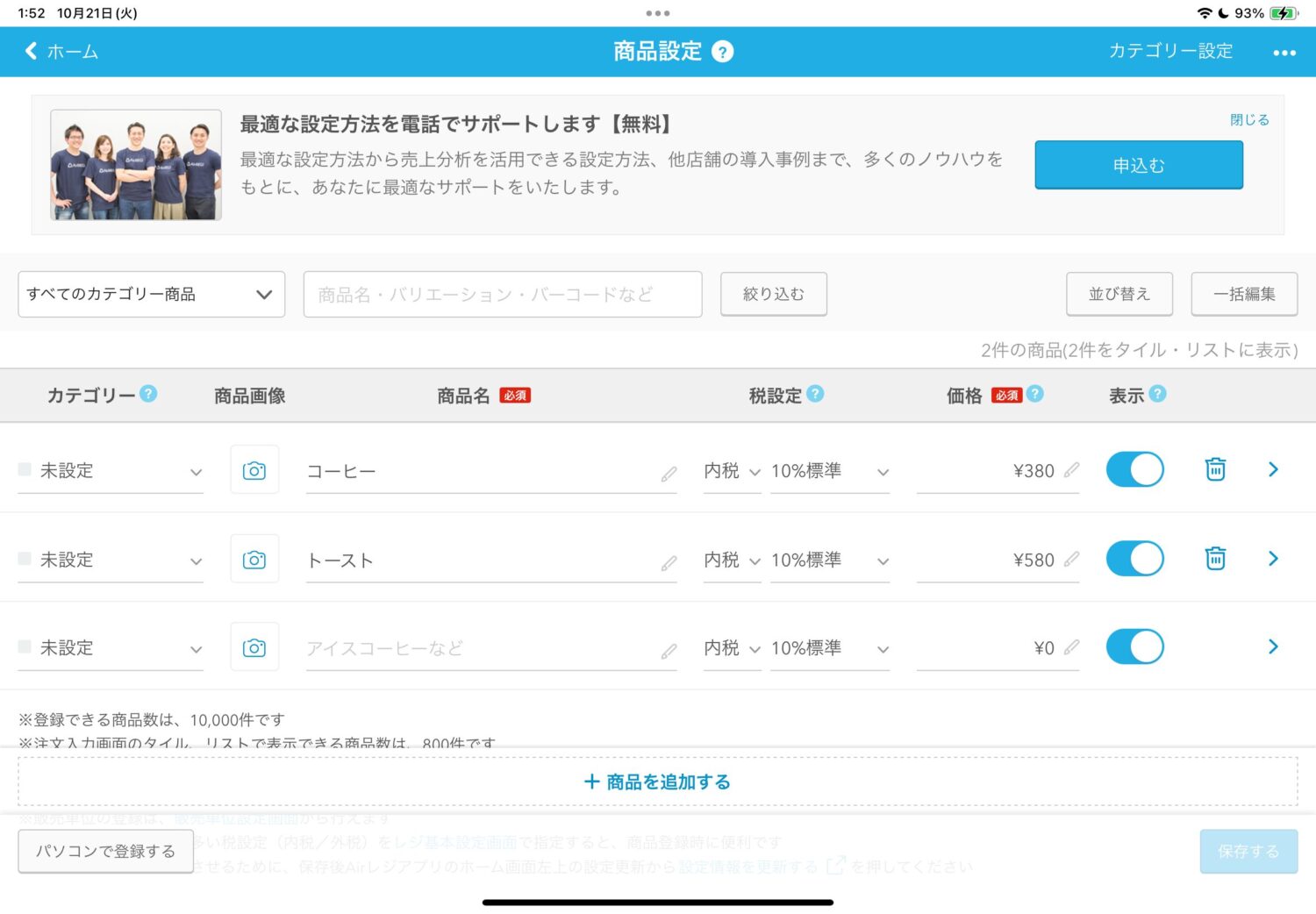The height and width of the screenshot is (914, 1316).
Task: Tap the camera icon for トースト
Action: click(x=254, y=560)
